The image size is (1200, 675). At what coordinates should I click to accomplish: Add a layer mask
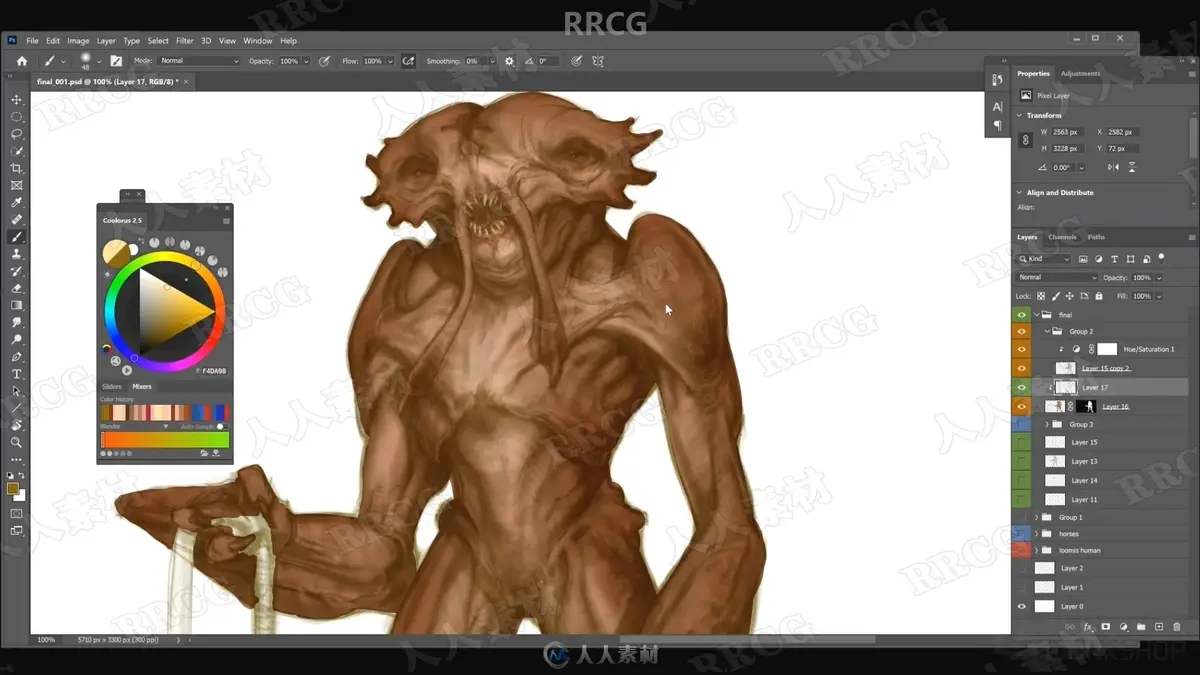[1106, 627]
